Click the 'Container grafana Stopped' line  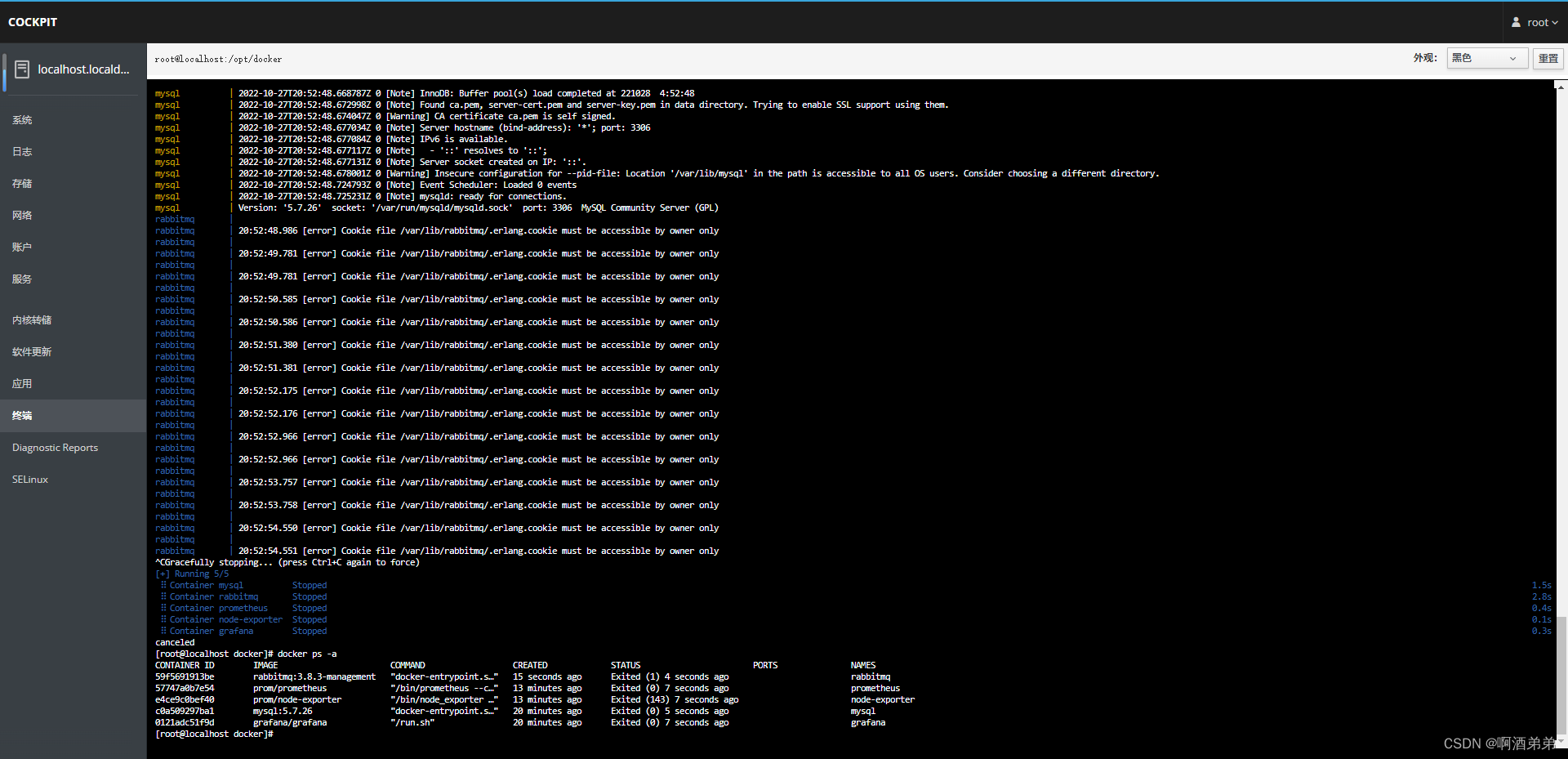243,631
